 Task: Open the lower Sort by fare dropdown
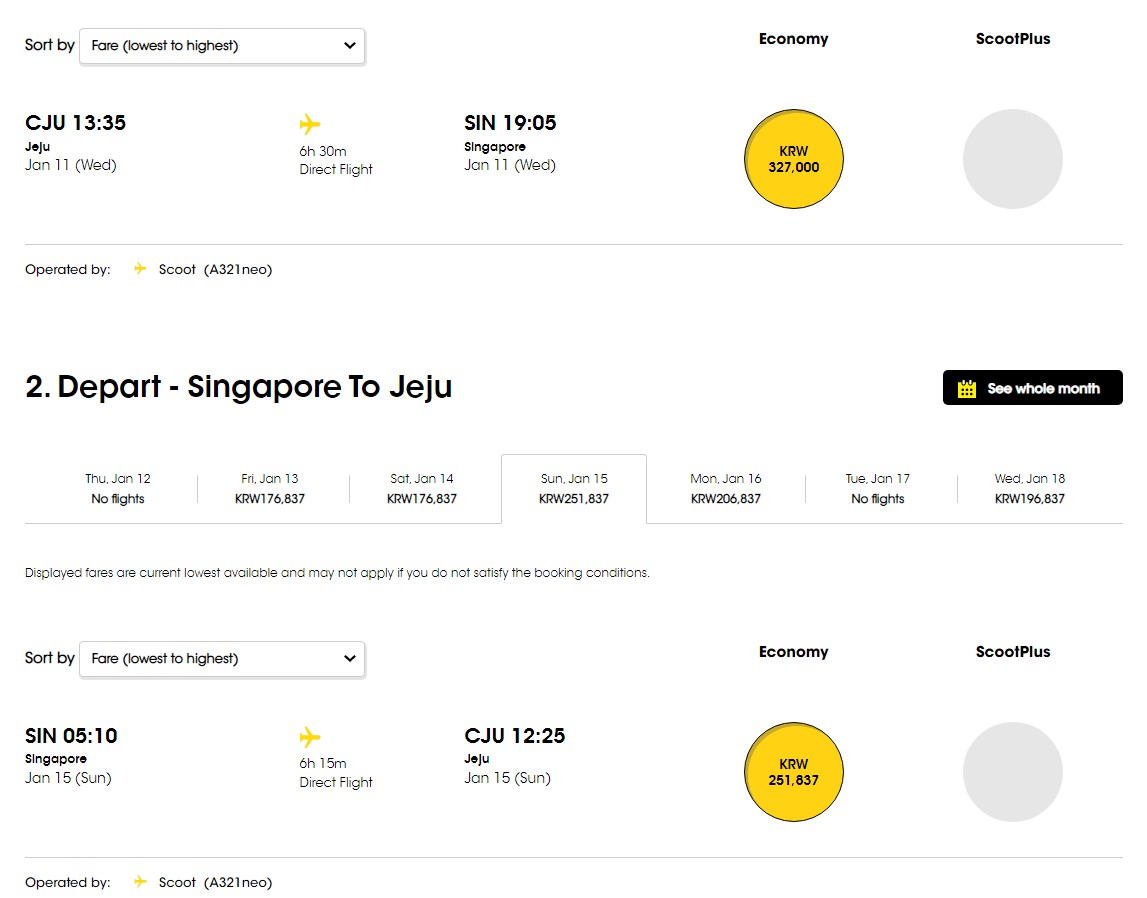(222, 659)
